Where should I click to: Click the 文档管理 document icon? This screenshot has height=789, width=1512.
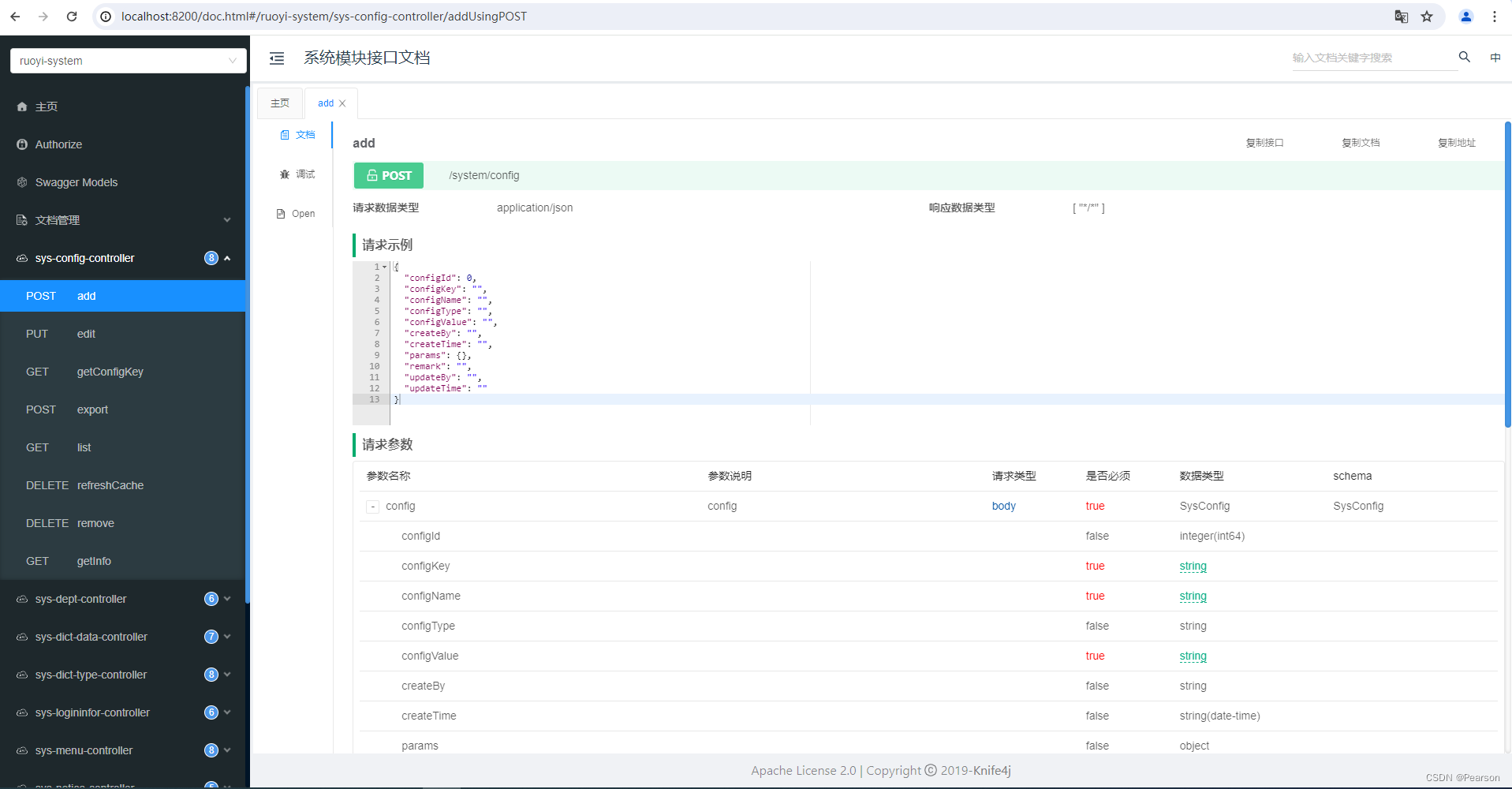pos(22,220)
